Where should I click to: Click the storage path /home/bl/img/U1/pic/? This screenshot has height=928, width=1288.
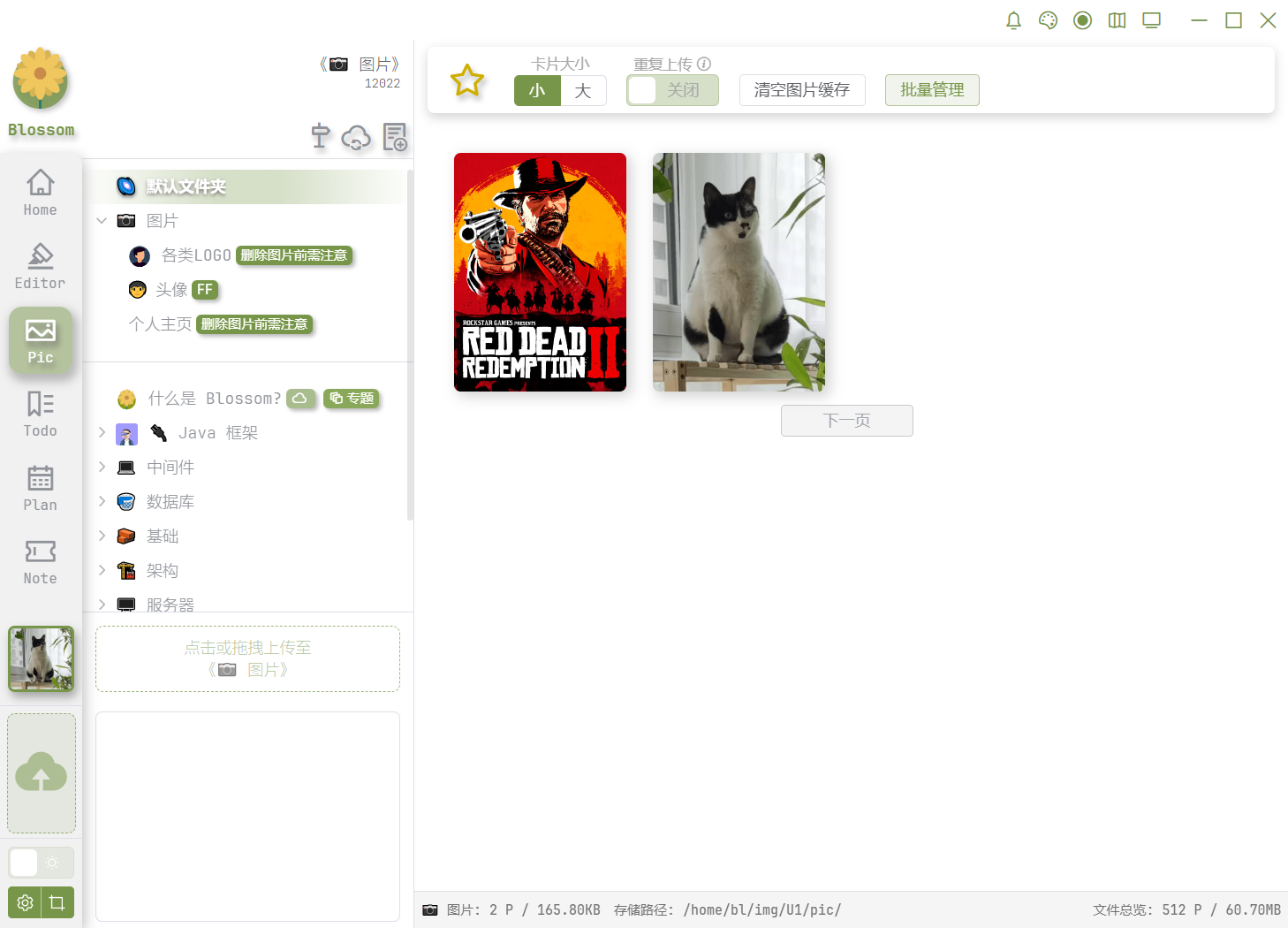(x=761, y=909)
